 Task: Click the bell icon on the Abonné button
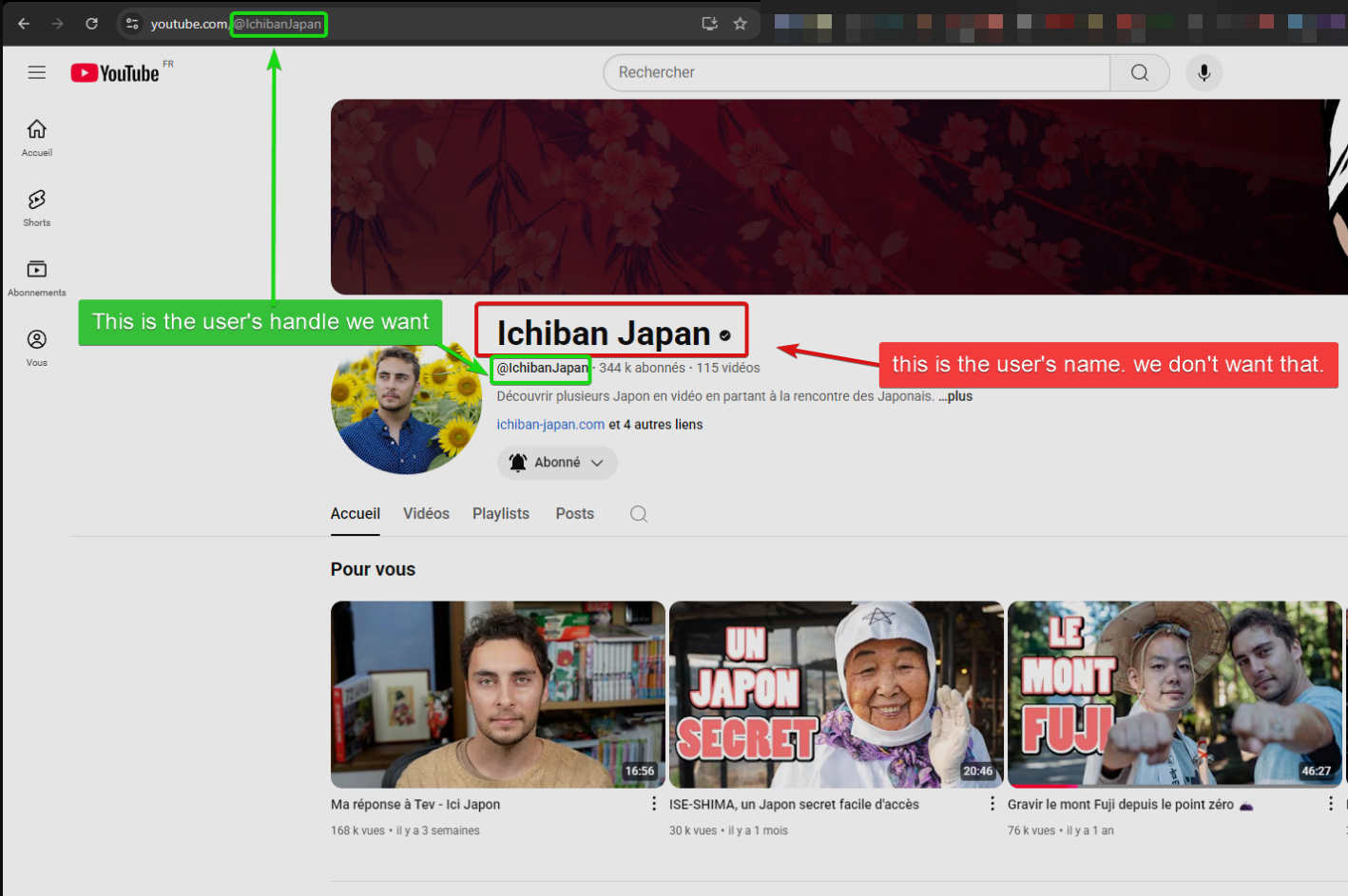click(x=518, y=463)
